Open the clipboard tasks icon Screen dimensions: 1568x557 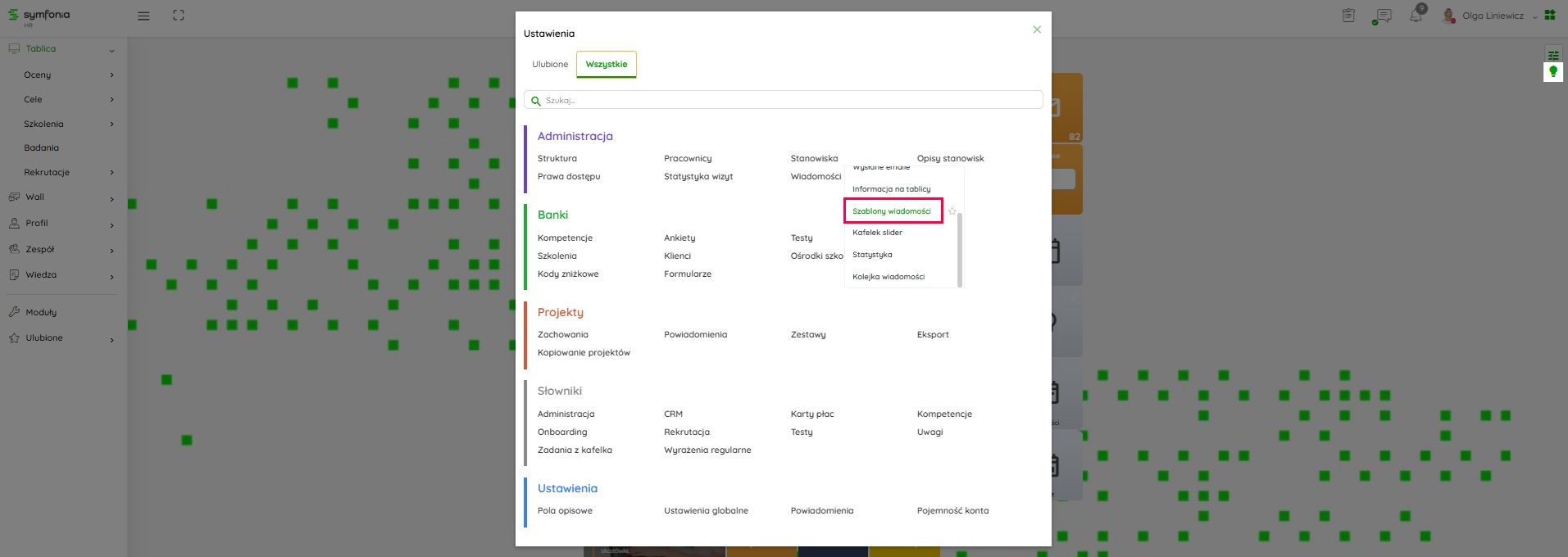pyautogui.click(x=1348, y=16)
